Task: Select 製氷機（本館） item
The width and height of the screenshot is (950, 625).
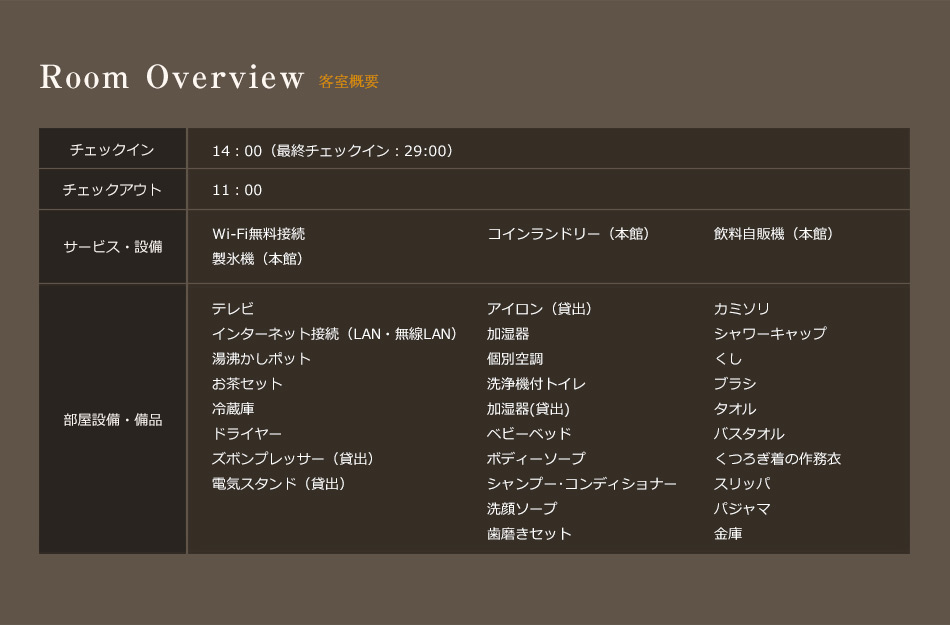Action: 257,259
